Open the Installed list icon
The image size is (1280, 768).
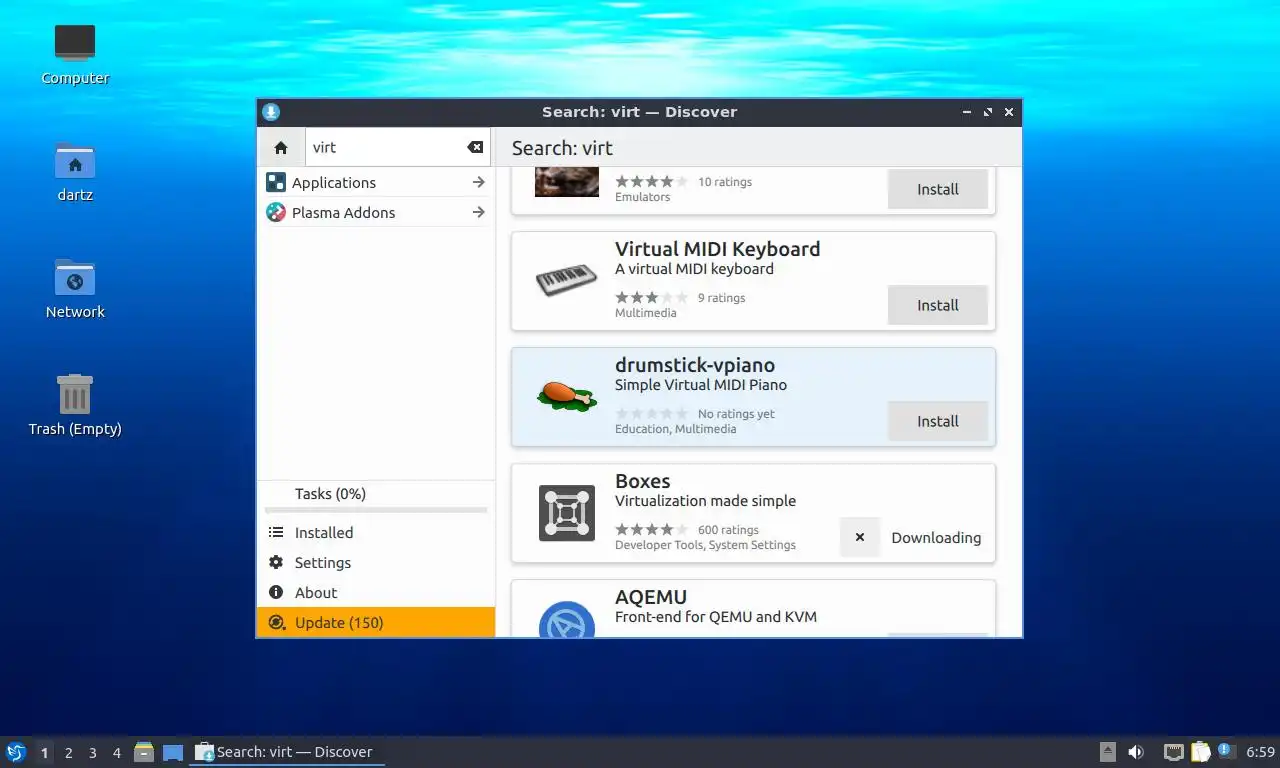tap(276, 533)
